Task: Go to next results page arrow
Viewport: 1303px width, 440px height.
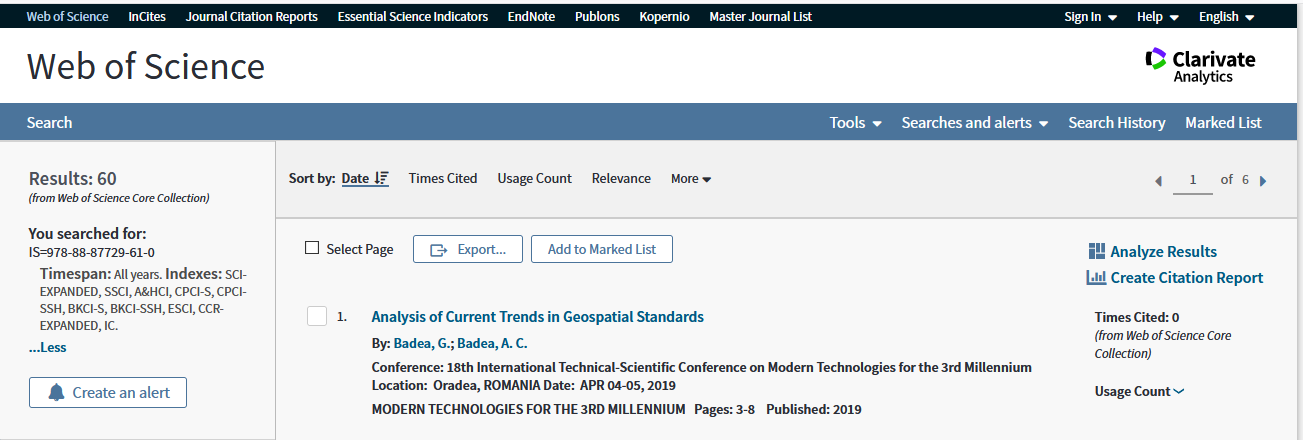Action: (1263, 181)
